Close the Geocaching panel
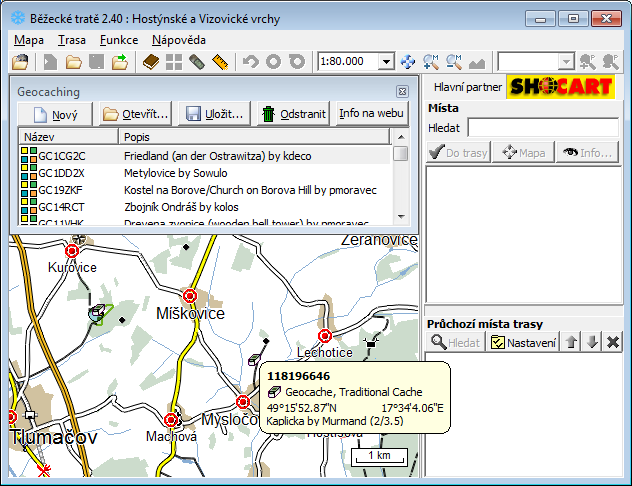Image resolution: width=632 pixels, height=486 pixels. (402, 91)
